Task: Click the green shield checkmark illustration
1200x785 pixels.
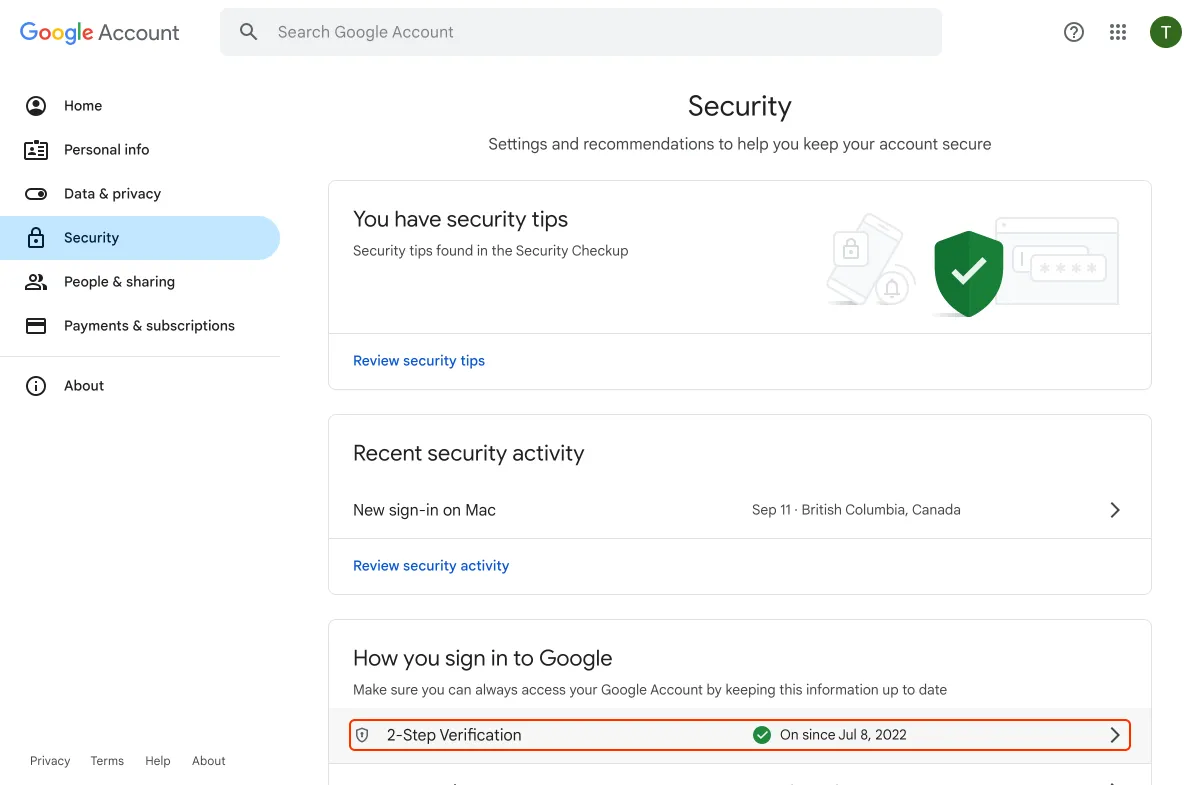Action: (968, 272)
